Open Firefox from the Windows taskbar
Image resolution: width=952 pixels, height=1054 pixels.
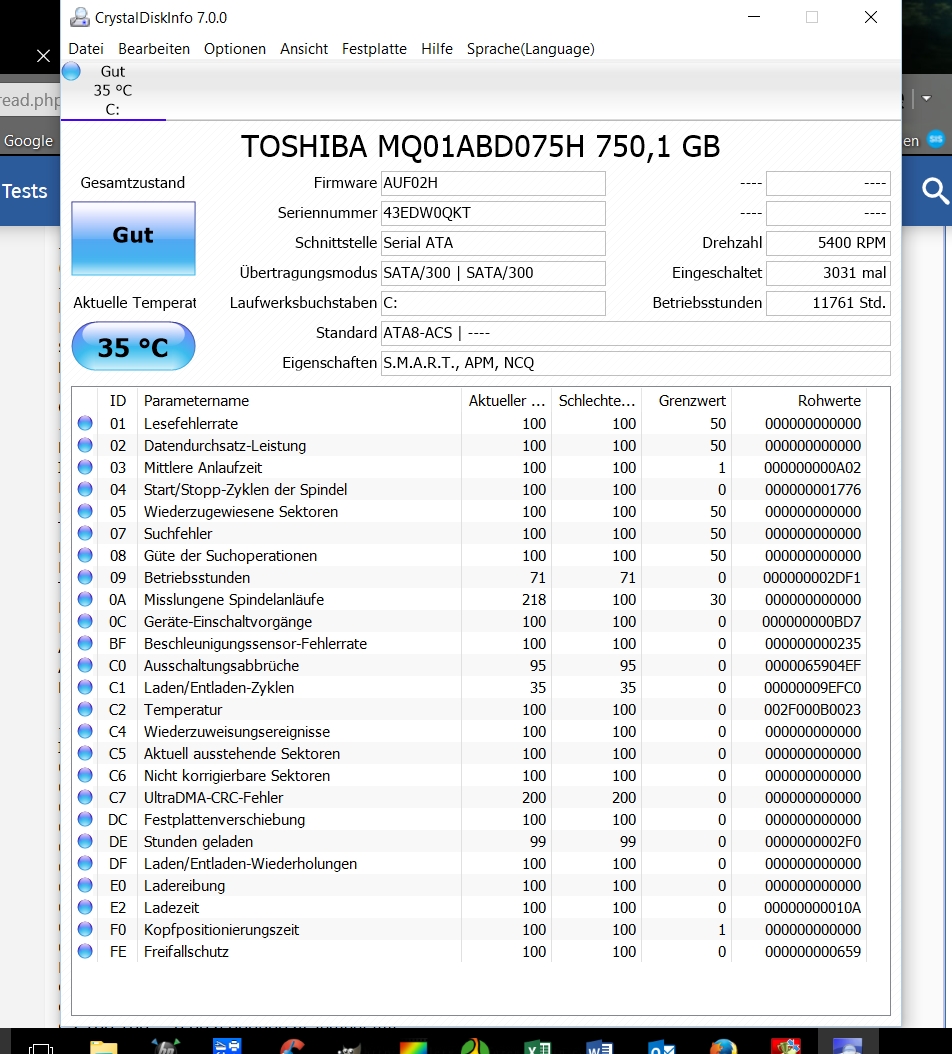tap(724, 1046)
